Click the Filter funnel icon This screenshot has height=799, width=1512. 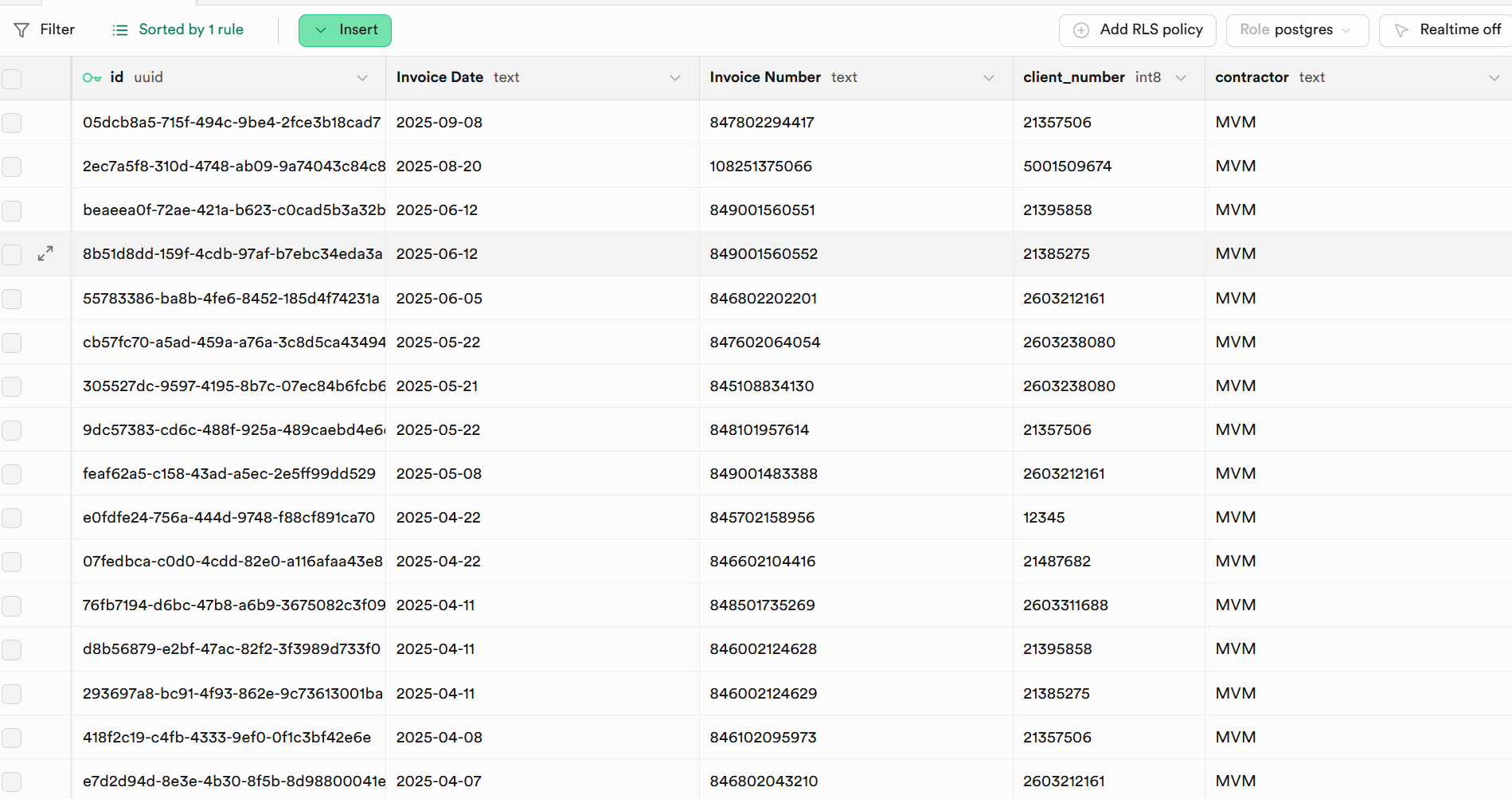[21, 30]
